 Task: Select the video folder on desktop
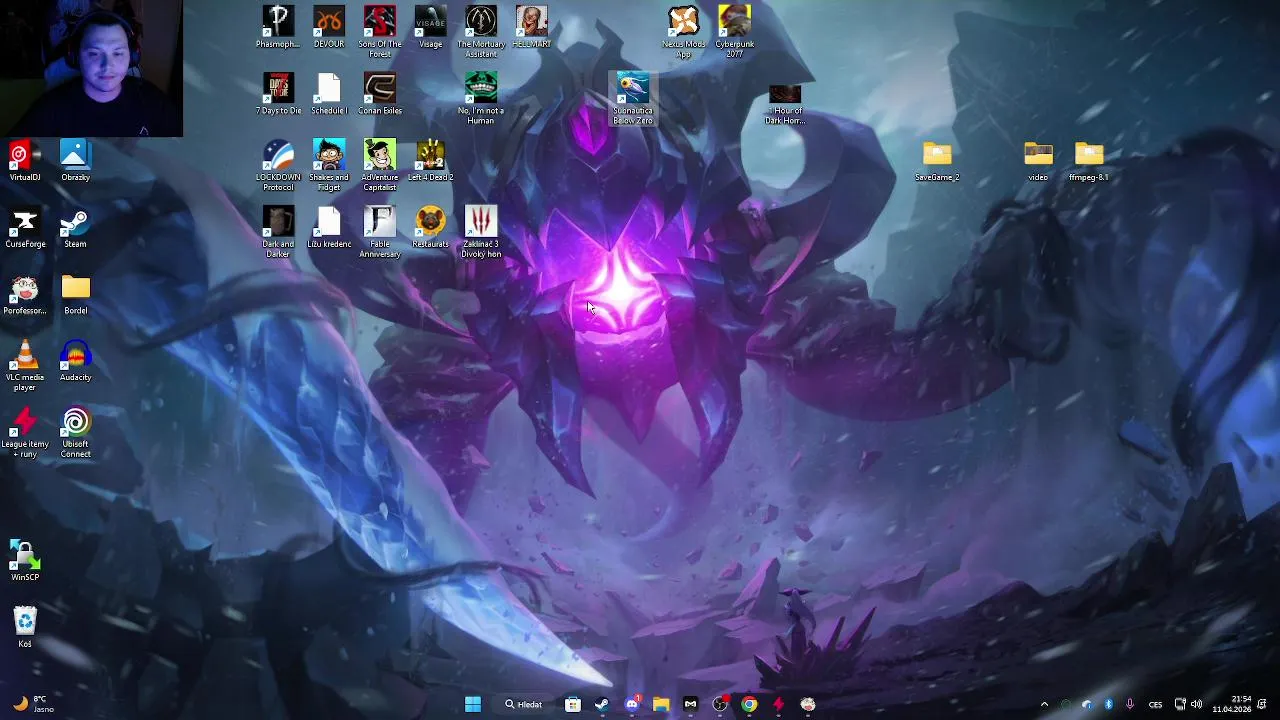click(x=1038, y=160)
